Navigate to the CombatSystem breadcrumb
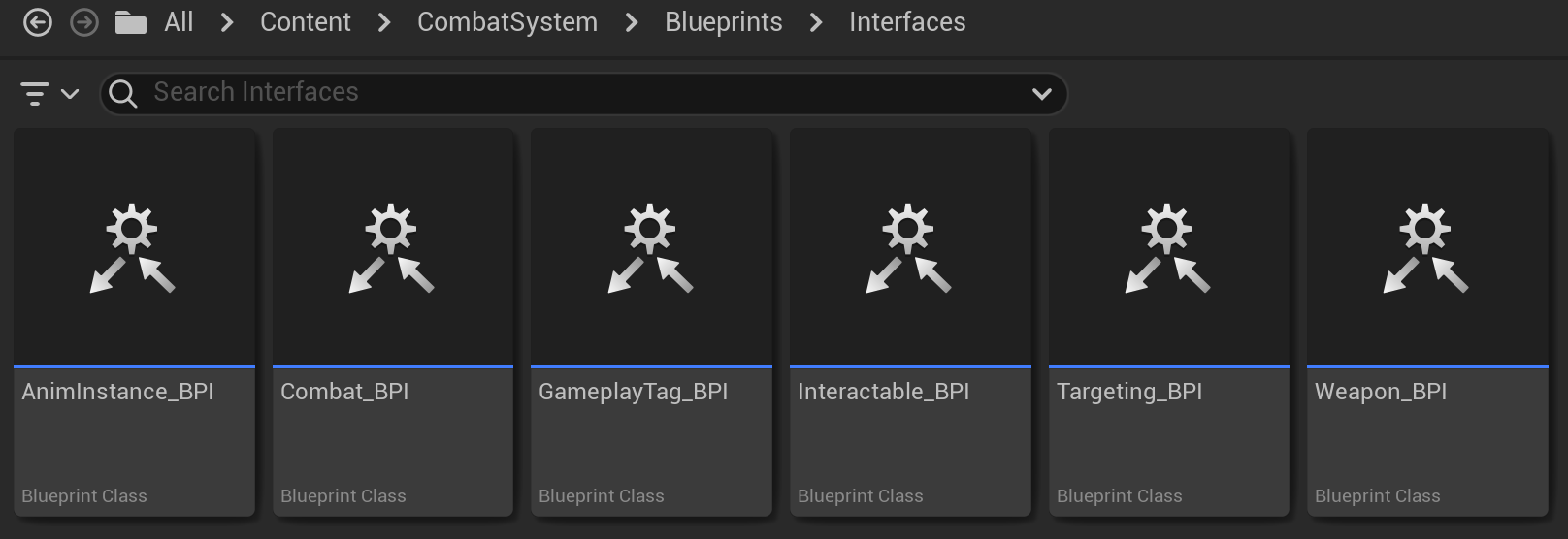 [507, 22]
